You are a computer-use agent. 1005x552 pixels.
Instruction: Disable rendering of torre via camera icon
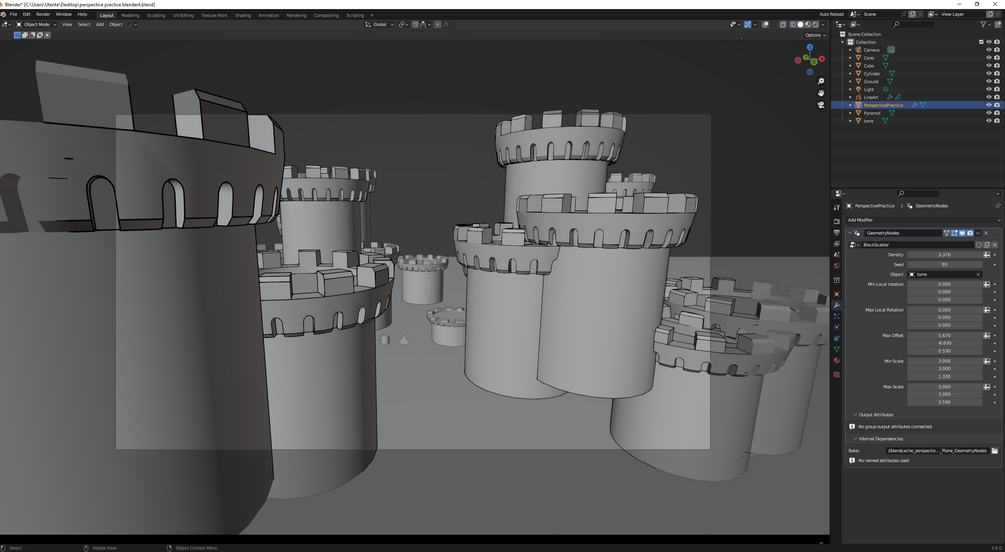pos(997,121)
